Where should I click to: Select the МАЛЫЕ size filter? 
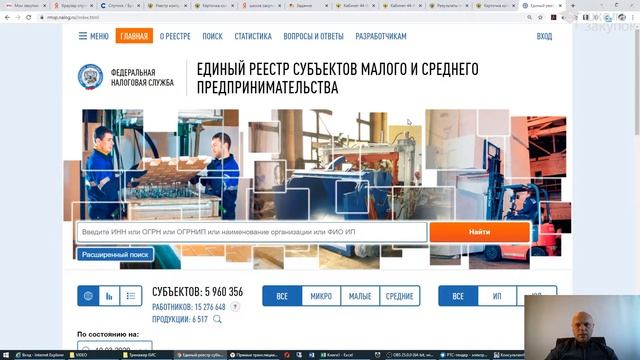coord(360,296)
